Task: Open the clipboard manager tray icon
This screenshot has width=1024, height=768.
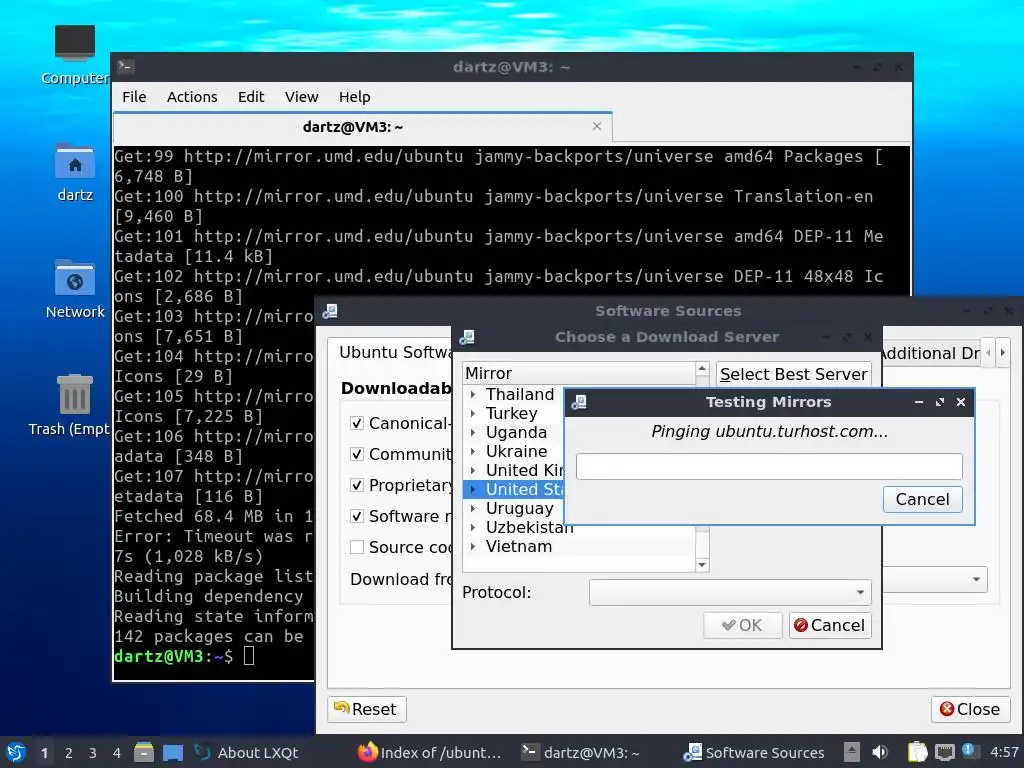Action: [x=917, y=752]
